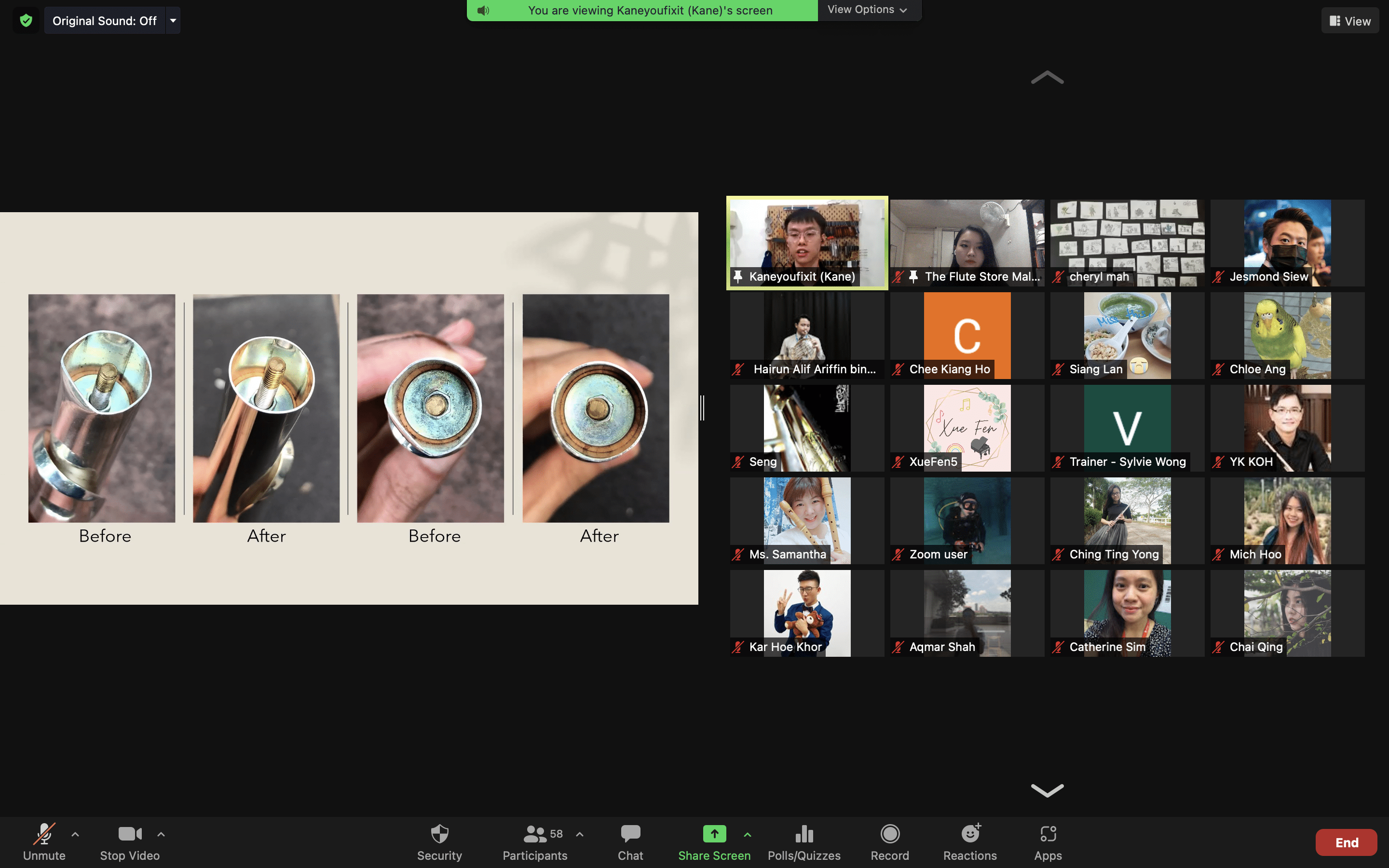Open the View layout menu
This screenshot has height=868, width=1389.
point(1349,21)
